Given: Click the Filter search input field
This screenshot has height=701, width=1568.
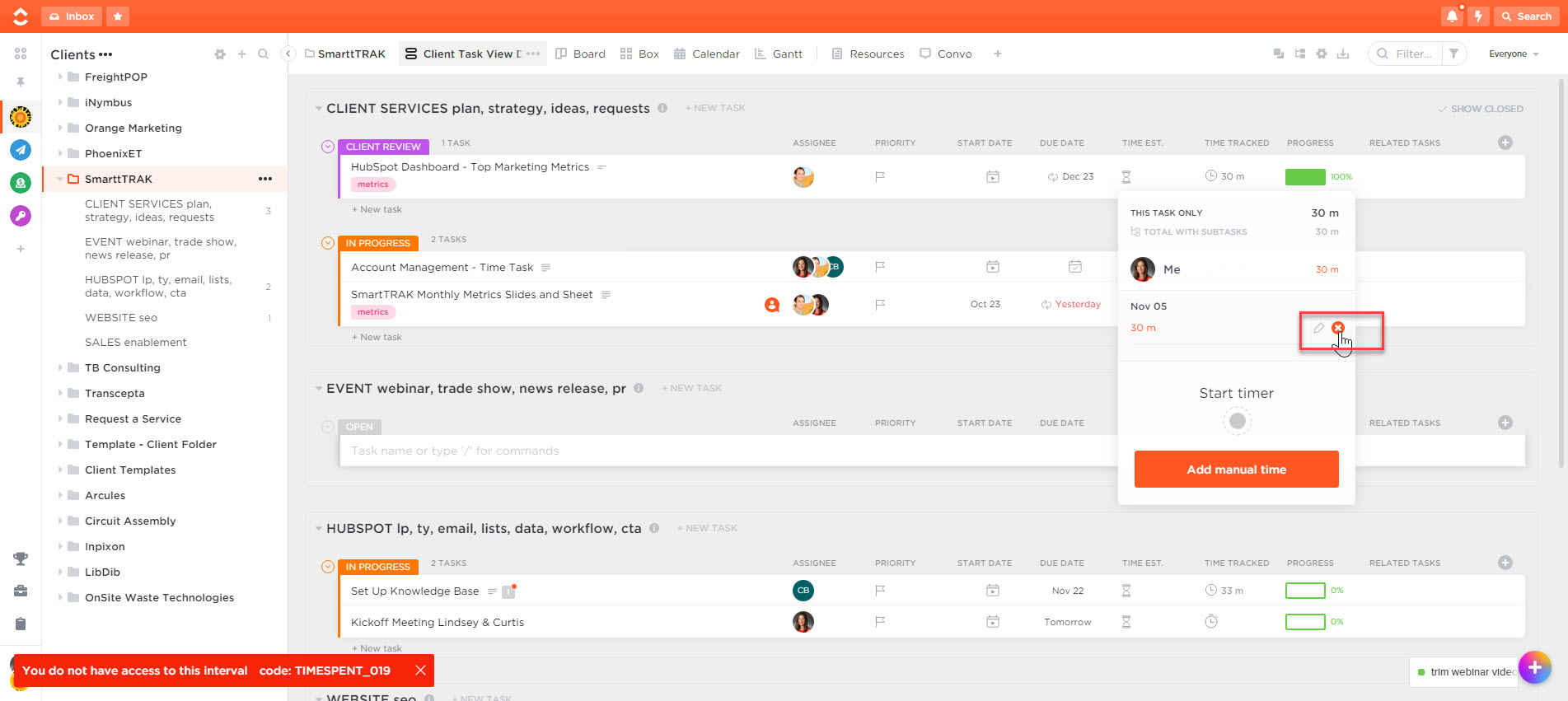Looking at the screenshot, I should (x=1414, y=54).
